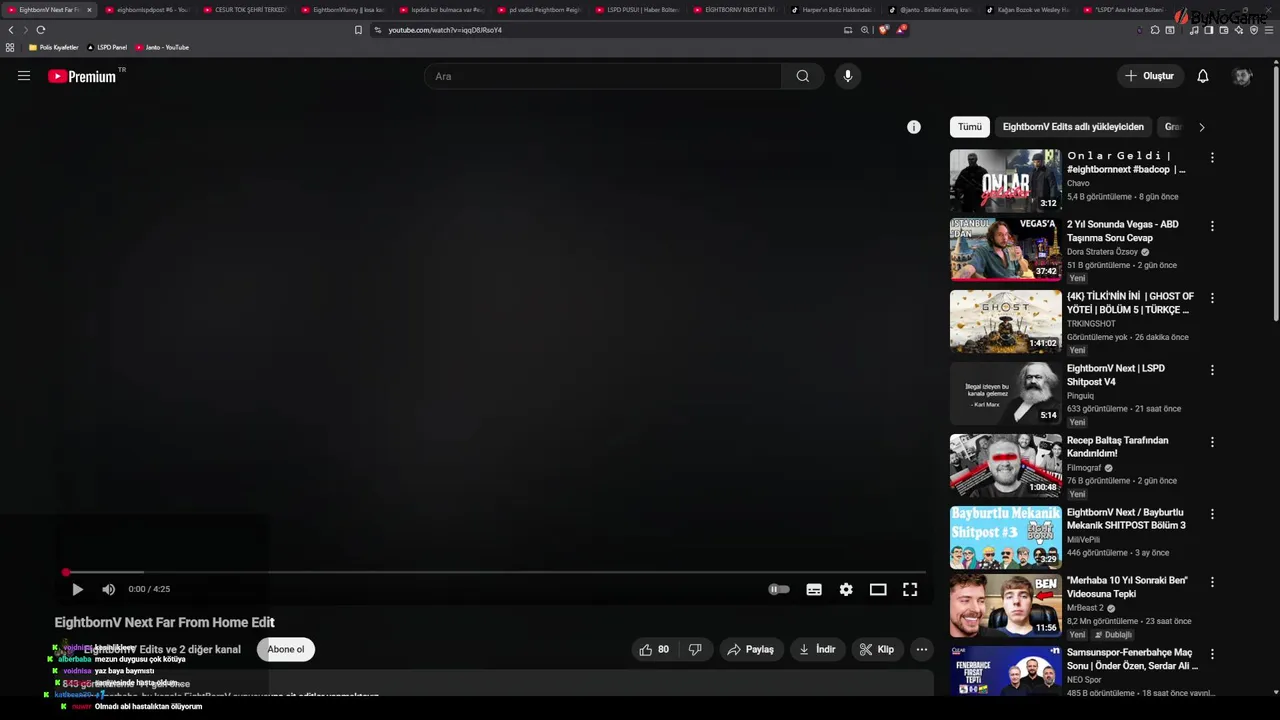Click the video progress bar
This screenshot has height=720, width=1280.
[495, 572]
